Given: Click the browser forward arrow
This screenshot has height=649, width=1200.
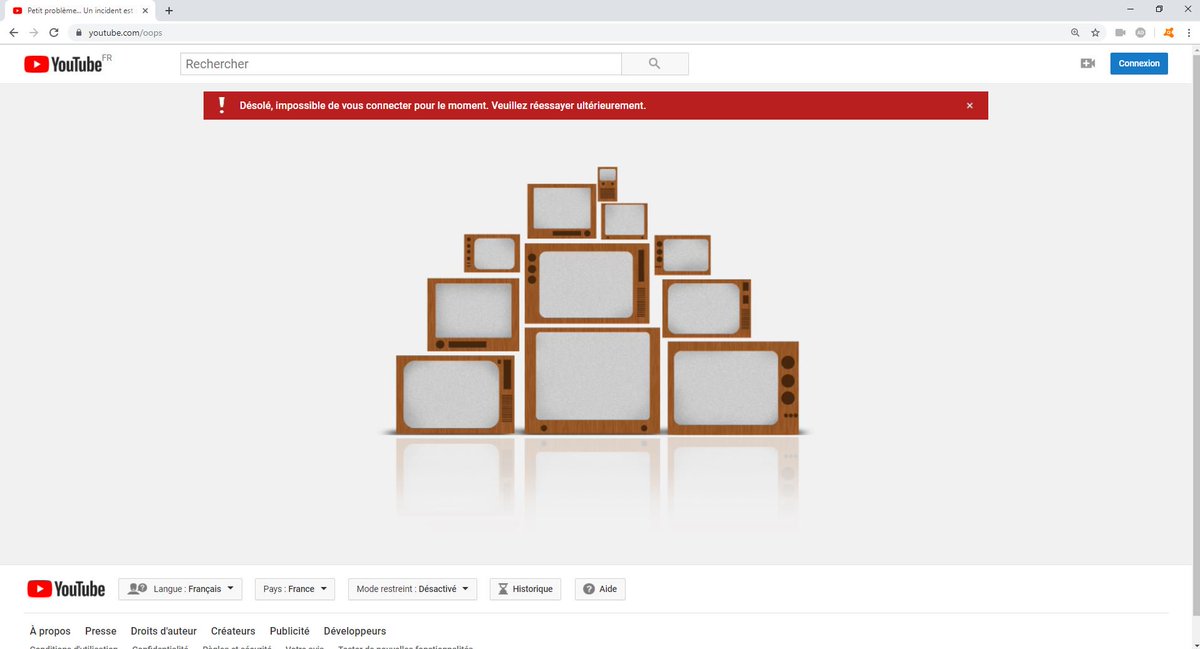Looking at the screenshot, I should [x=33, y=32].
